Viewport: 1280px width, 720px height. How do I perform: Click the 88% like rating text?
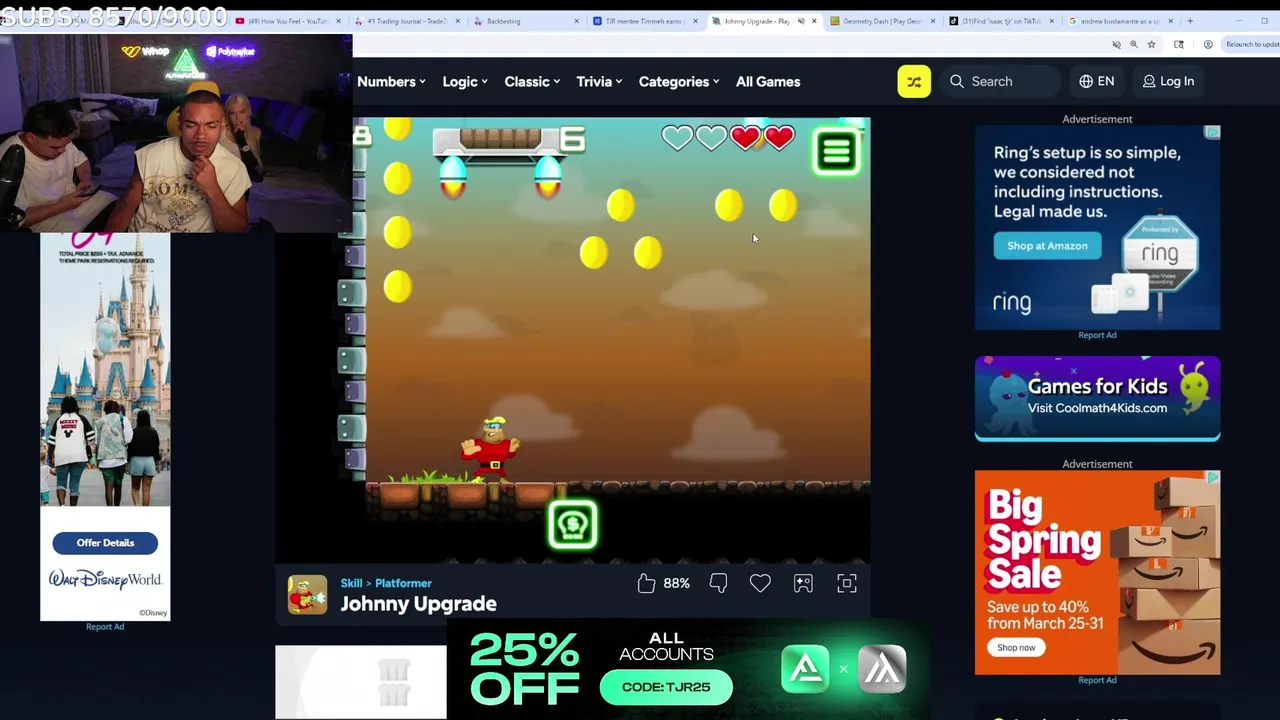(x=676, y=583)
